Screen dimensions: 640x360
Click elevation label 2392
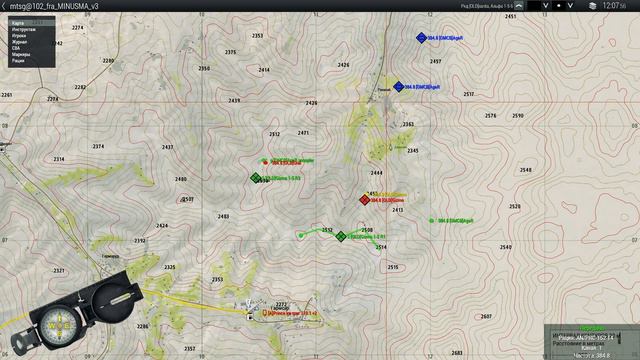(x=140, y=241)
